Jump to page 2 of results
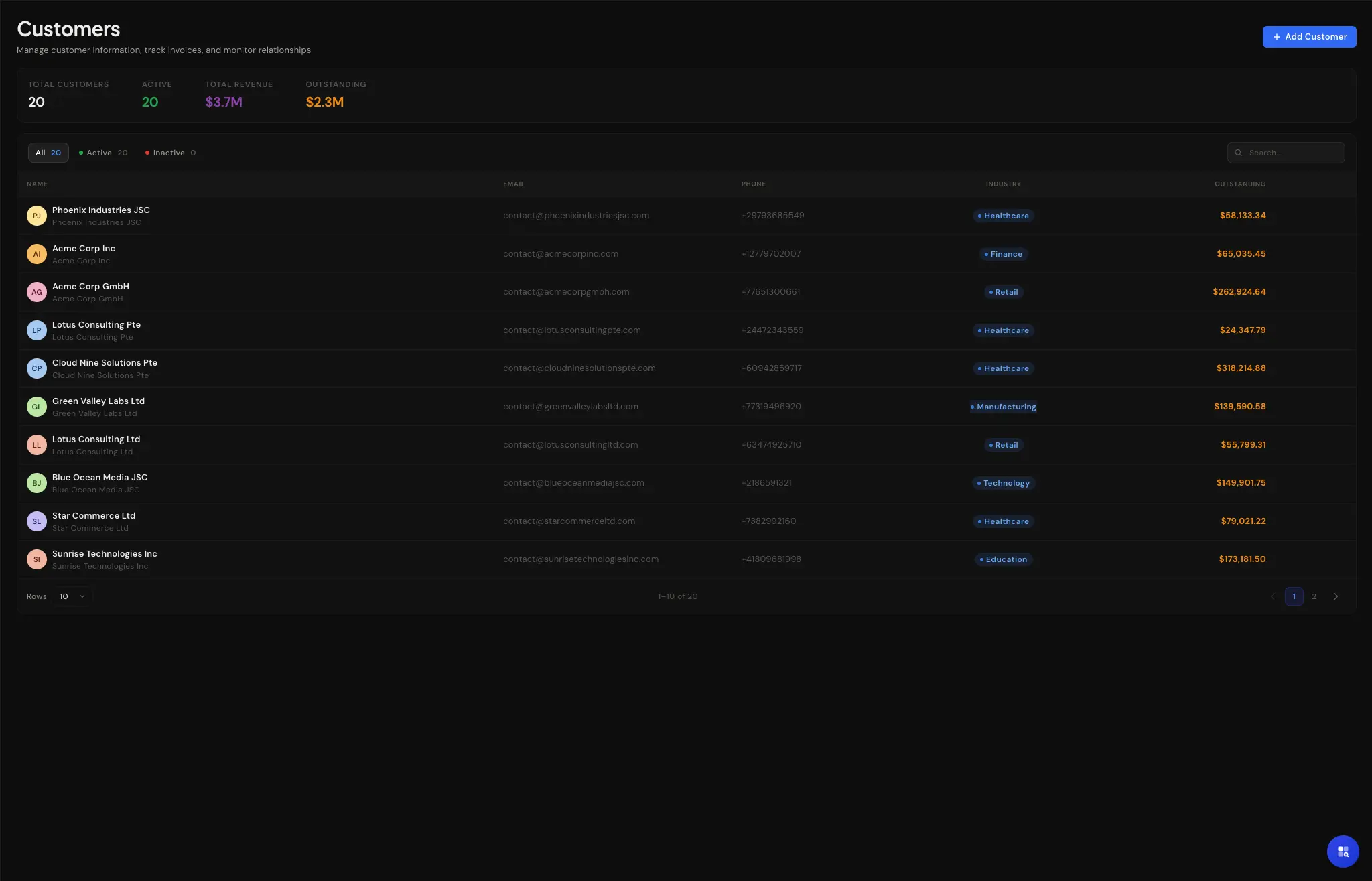The image size is (1372, 881). click(1314, 596)
